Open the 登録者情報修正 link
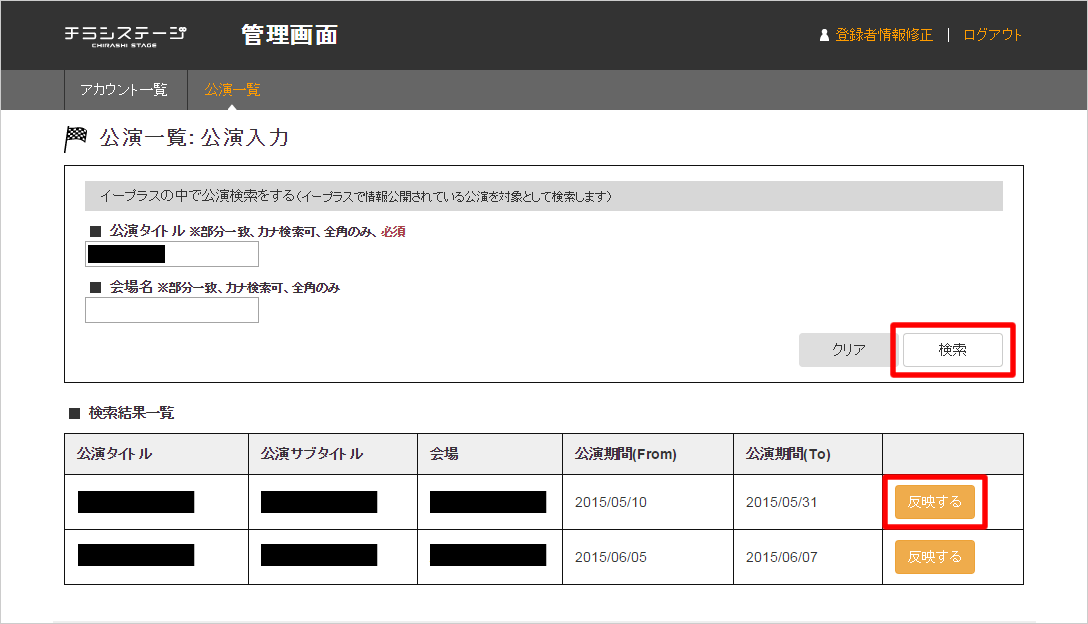 884,35
